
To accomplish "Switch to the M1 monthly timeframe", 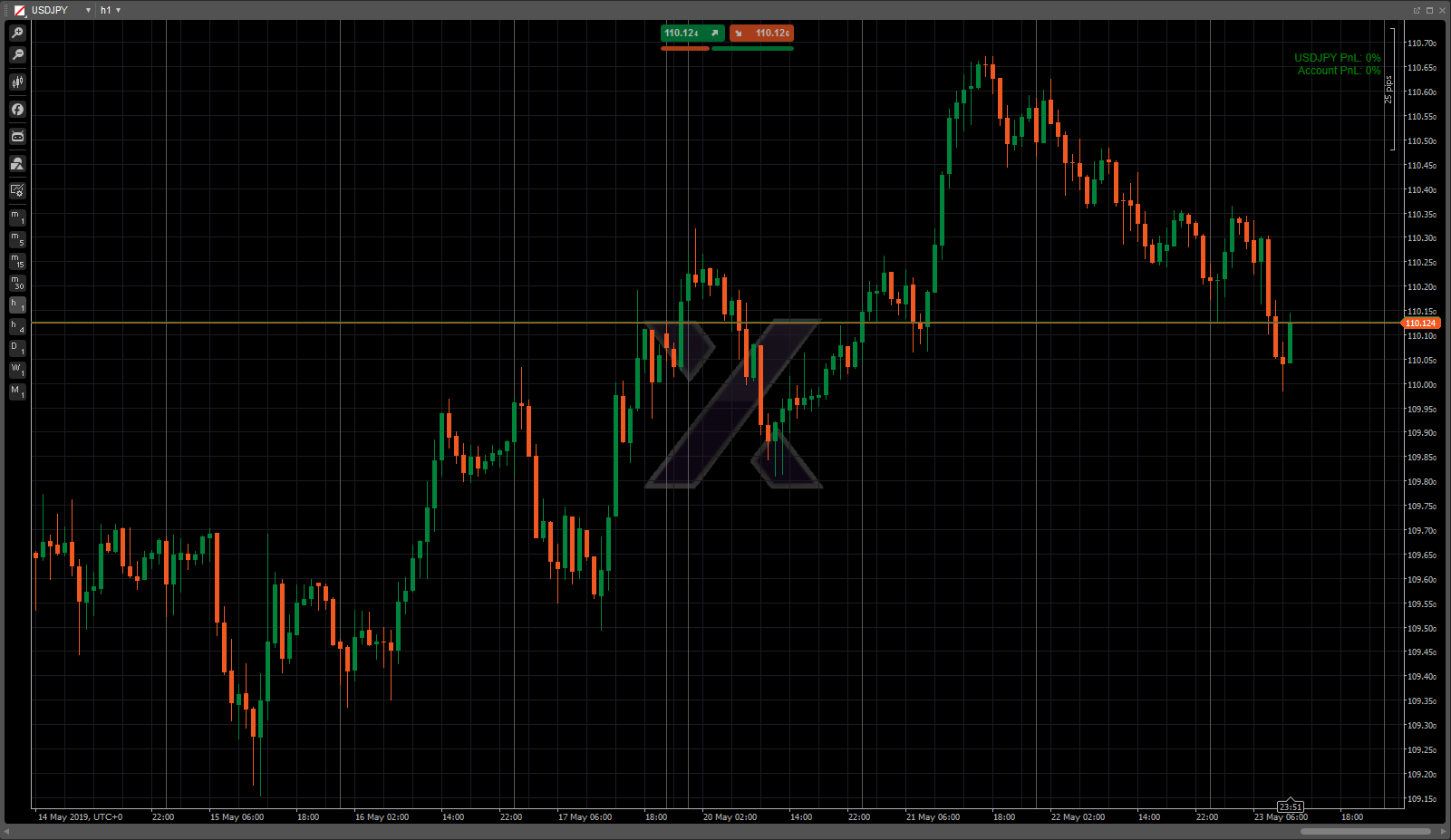I will 17,391.
